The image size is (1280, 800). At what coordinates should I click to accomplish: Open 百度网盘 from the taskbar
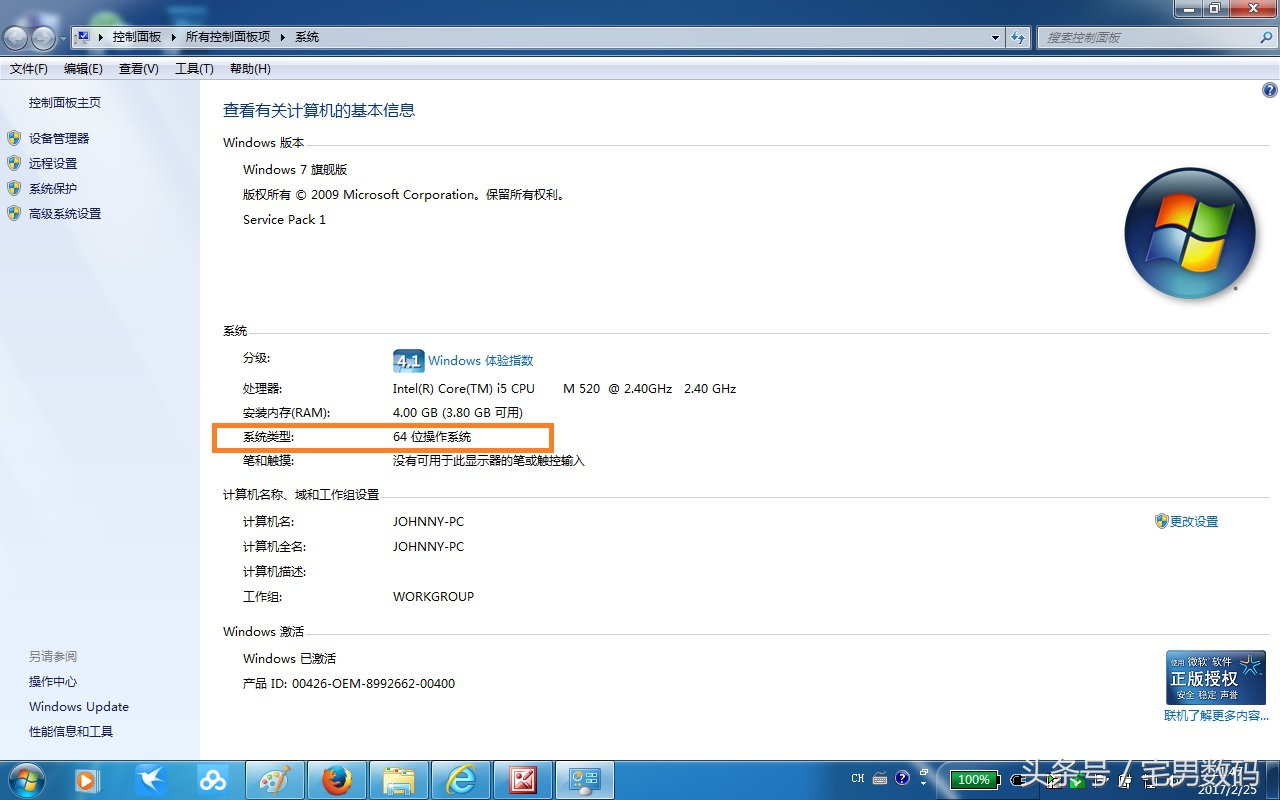pos(213,779)
